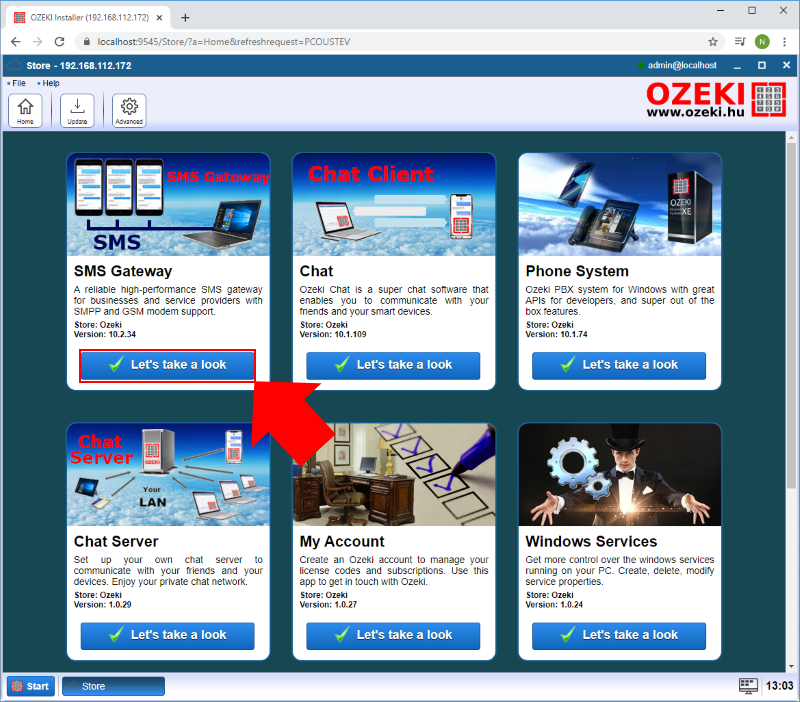Open the Chat Server banner image

point(168,475)
